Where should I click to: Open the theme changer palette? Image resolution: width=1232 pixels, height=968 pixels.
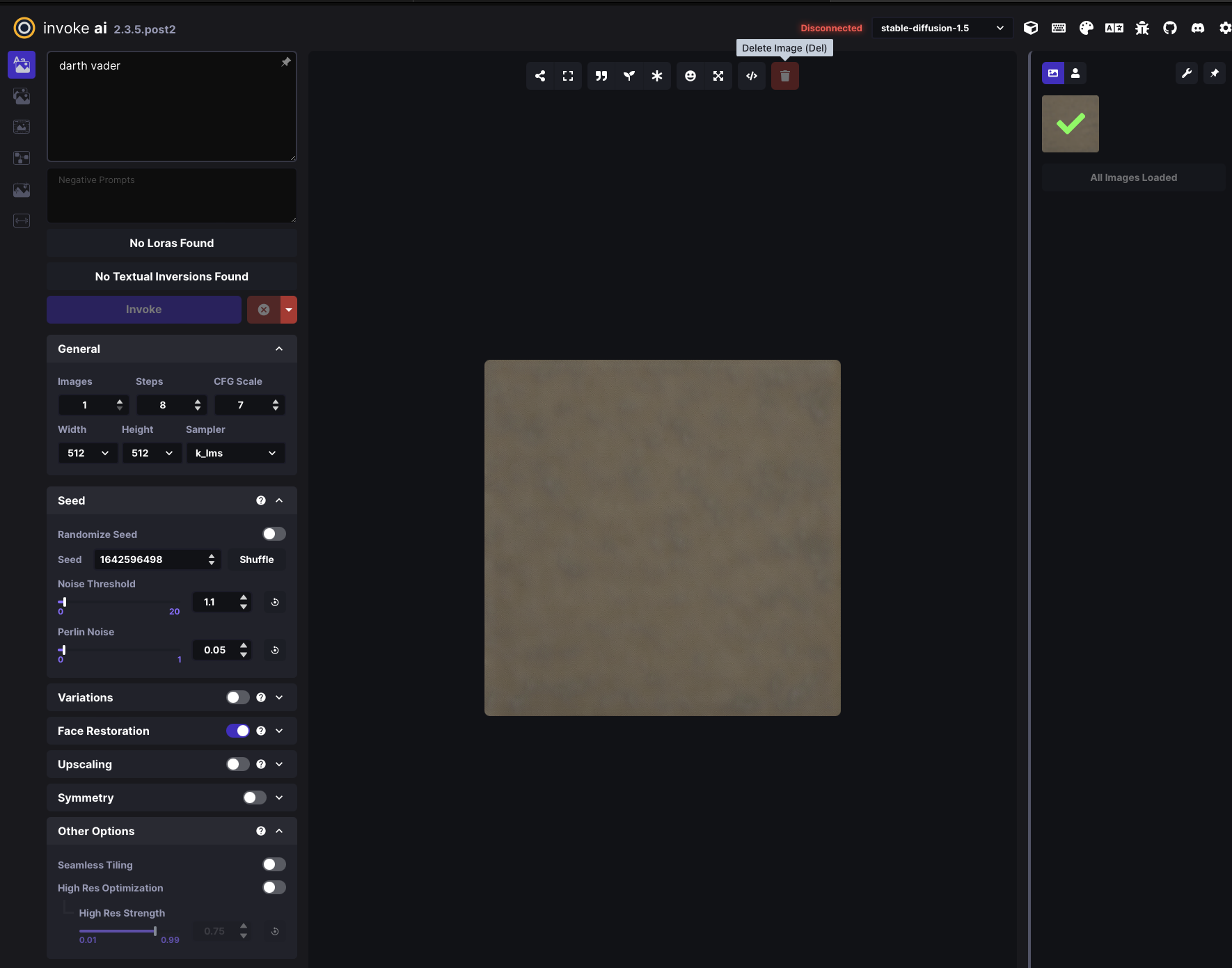pyautogui.click(x=1087, y=28)
